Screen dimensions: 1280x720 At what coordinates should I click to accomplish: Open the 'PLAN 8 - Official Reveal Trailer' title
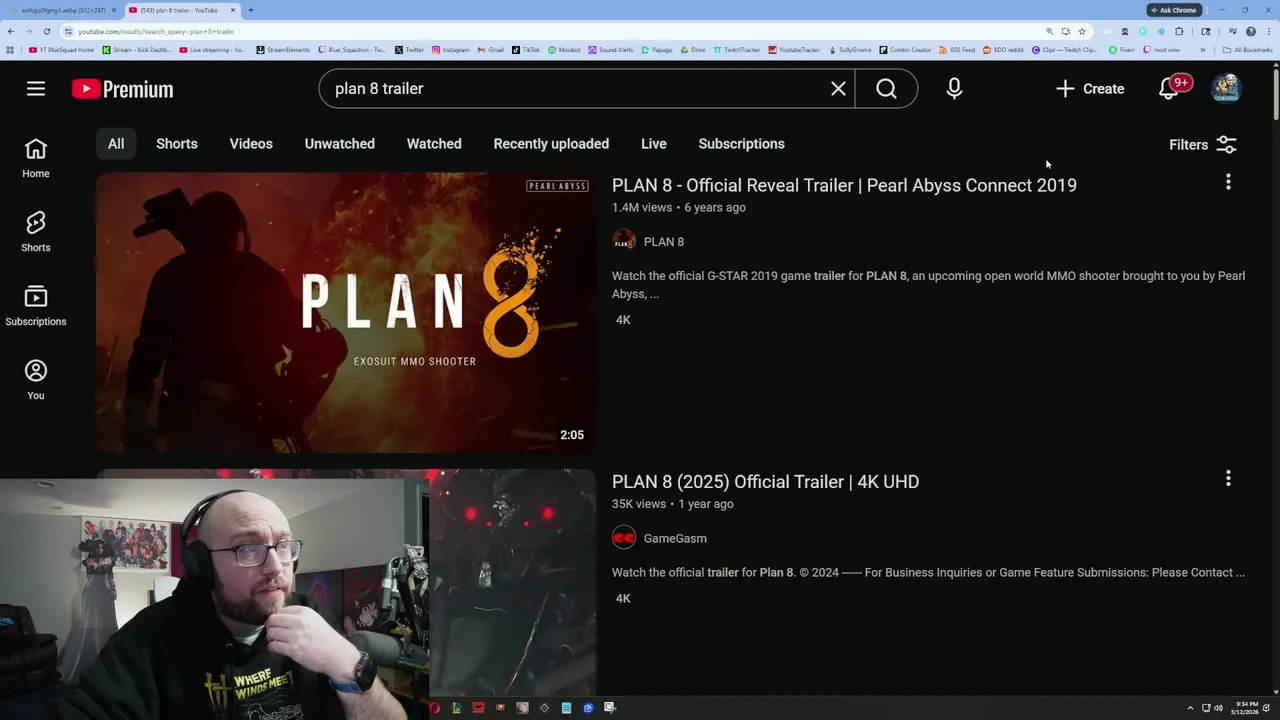click(844, 185)
